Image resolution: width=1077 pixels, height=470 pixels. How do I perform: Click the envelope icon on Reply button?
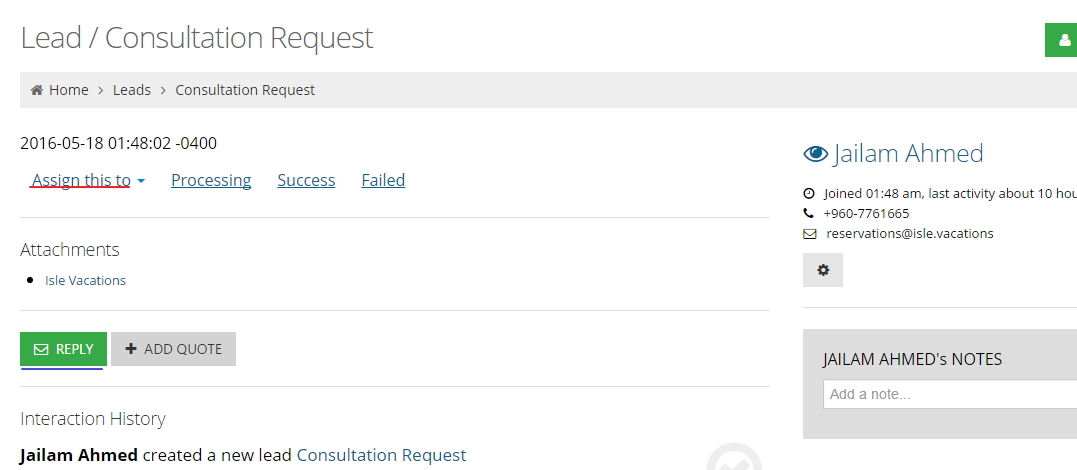41,349
